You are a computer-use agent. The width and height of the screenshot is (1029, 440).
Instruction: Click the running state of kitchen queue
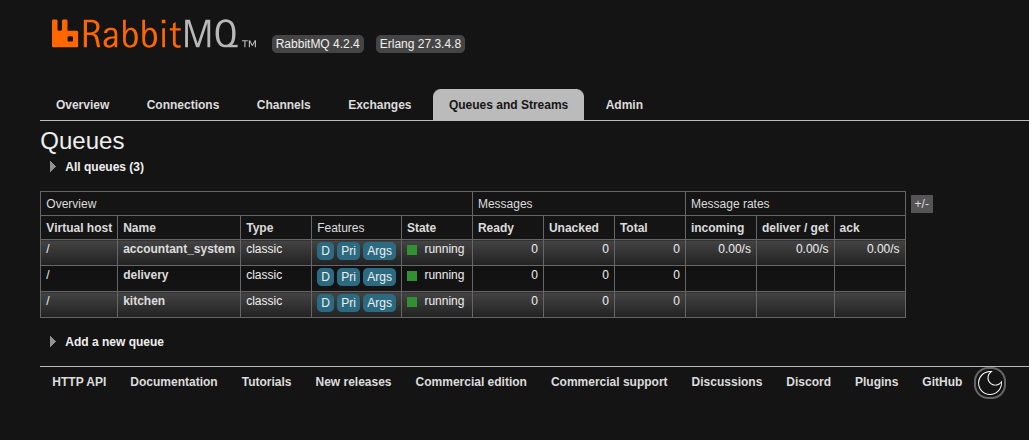point(436,301)
